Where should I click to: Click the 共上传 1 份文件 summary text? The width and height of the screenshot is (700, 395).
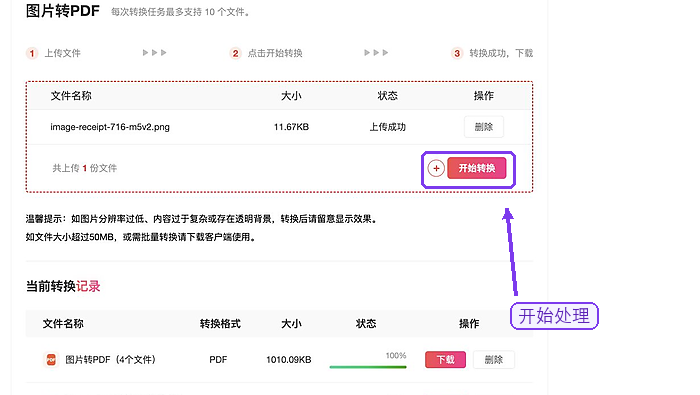pos(84,168)
